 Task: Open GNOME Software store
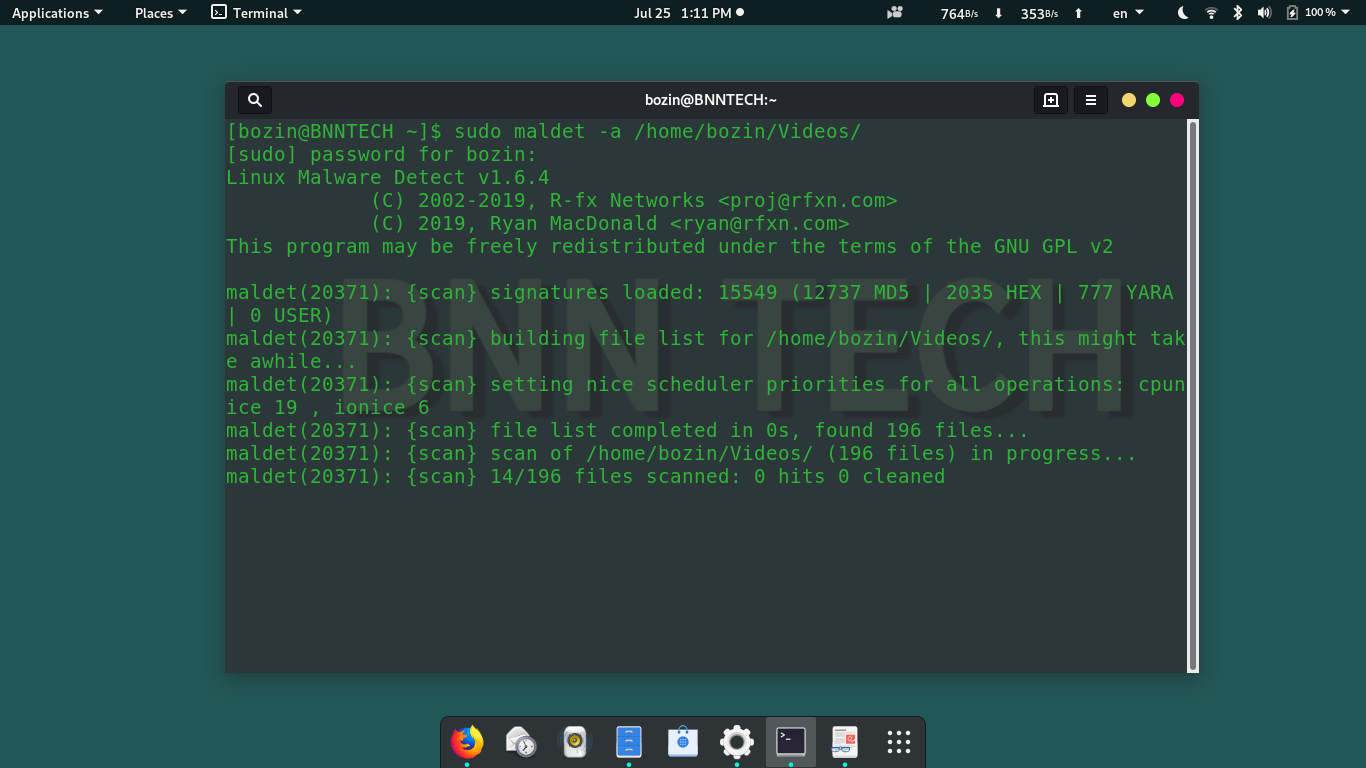(x=682, y=742)
